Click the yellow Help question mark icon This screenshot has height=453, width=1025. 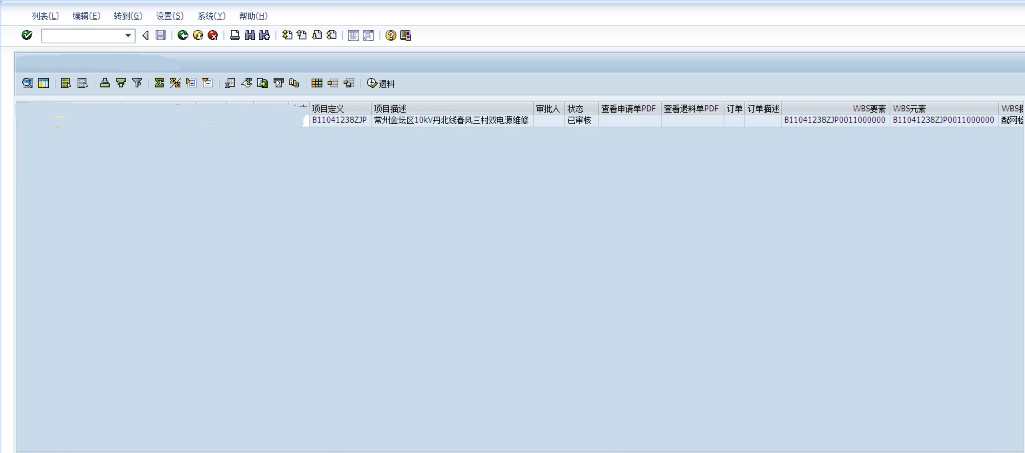pos(390,35)
